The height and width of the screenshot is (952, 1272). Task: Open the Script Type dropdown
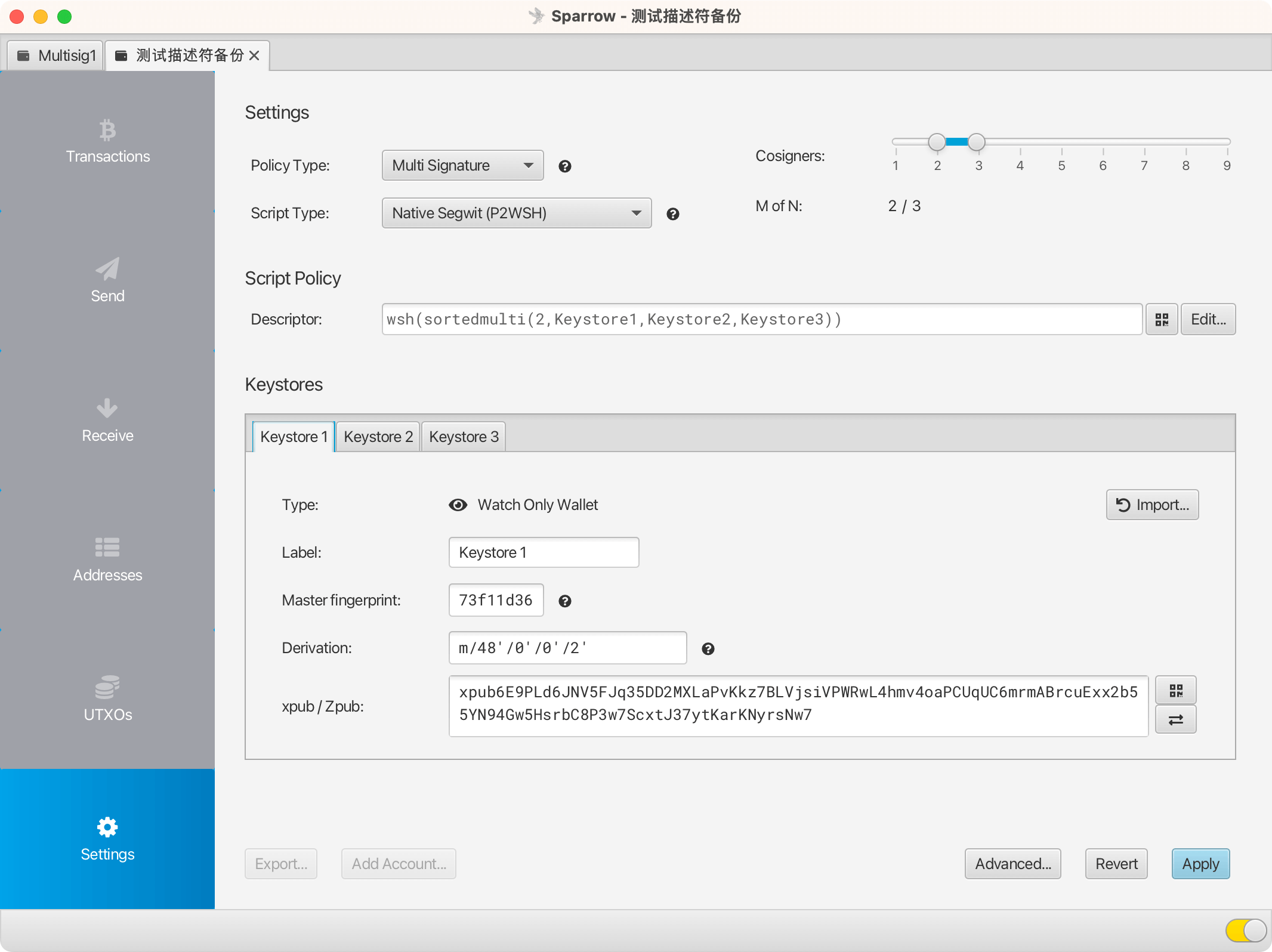click(x=516, y=214)
